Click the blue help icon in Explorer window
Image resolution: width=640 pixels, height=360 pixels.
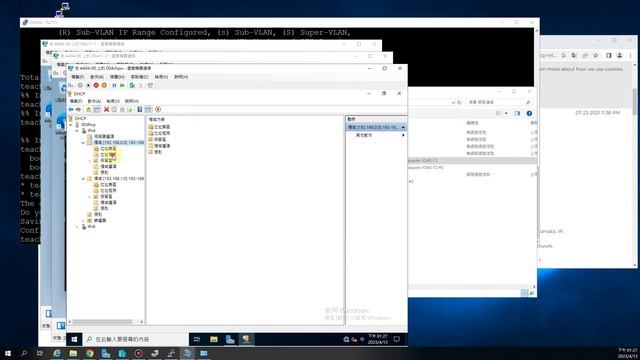(529, 113)
